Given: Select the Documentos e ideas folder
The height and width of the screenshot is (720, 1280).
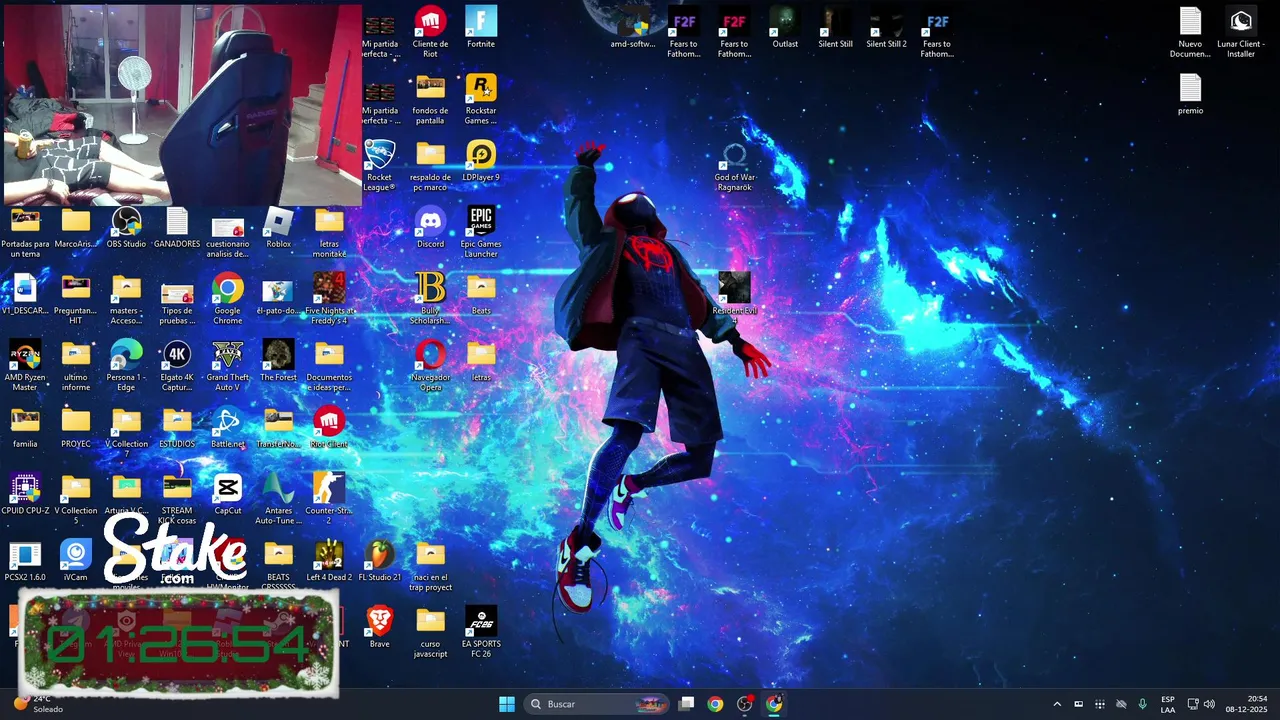Looking at the screenshot, I should click(329, 365).
